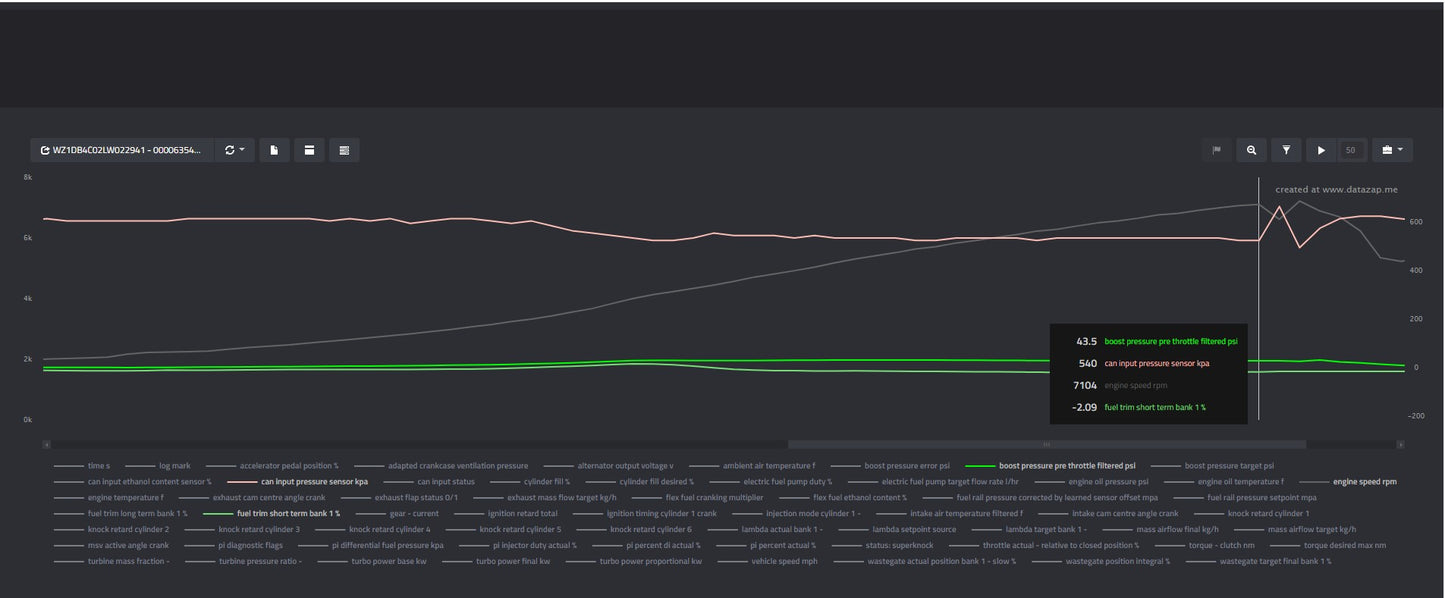Screen dimensions: 1445x598
Task: Click the flag marker icon
Action: 1217,150
